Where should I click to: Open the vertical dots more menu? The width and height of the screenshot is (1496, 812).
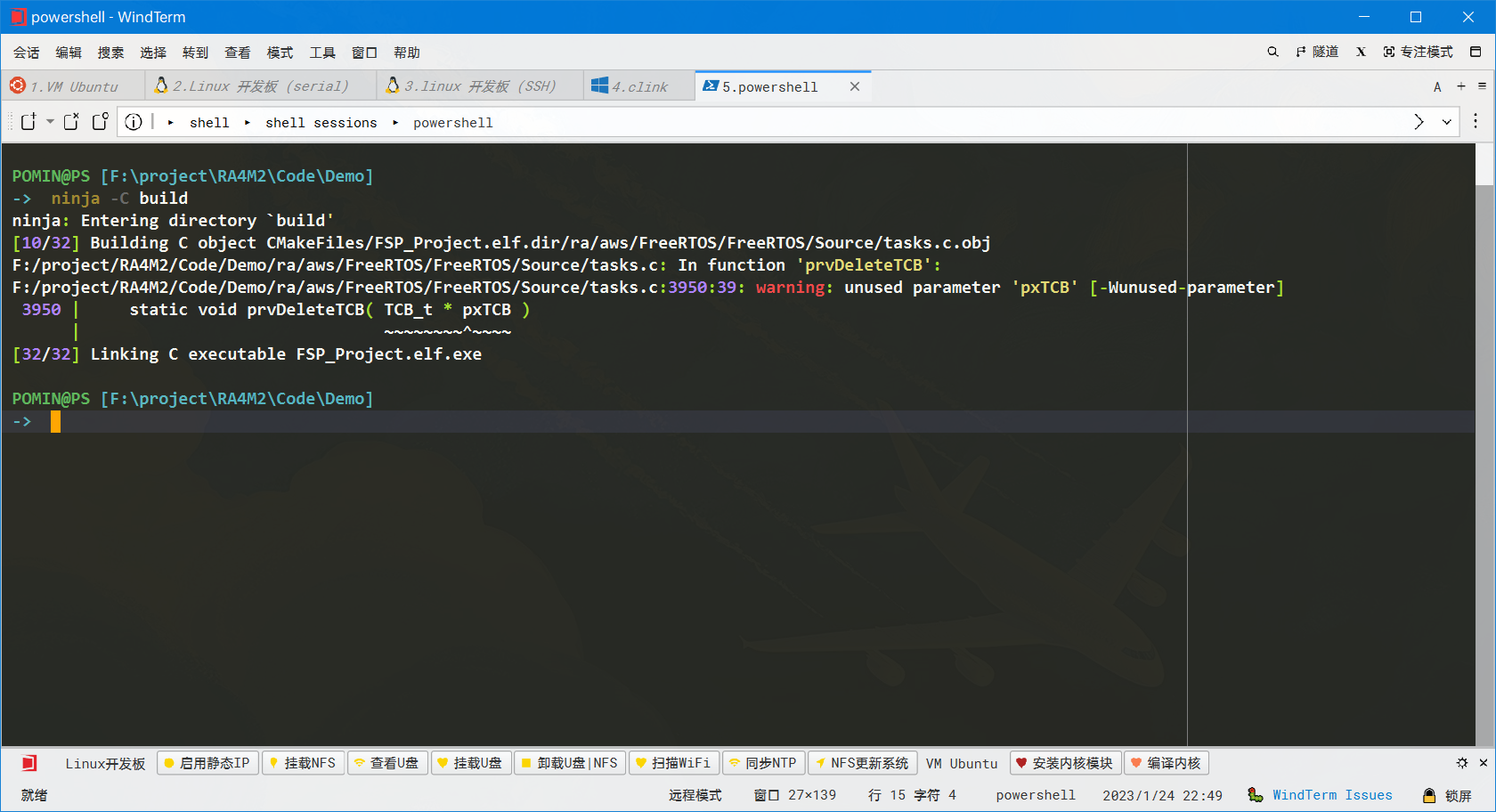click(1476, 121)
